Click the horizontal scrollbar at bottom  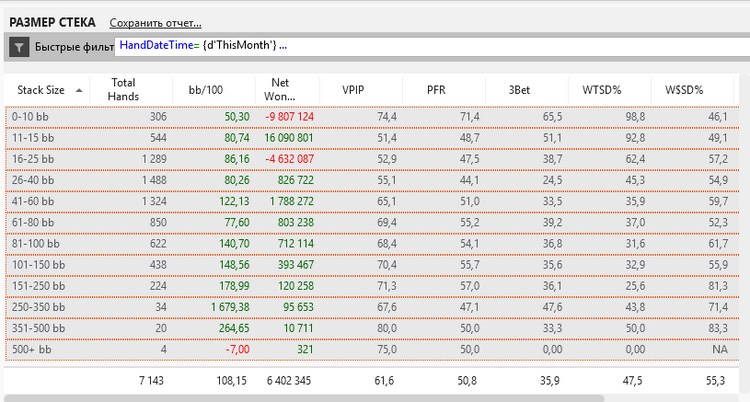pyautogui.click(x=304, y=398)
